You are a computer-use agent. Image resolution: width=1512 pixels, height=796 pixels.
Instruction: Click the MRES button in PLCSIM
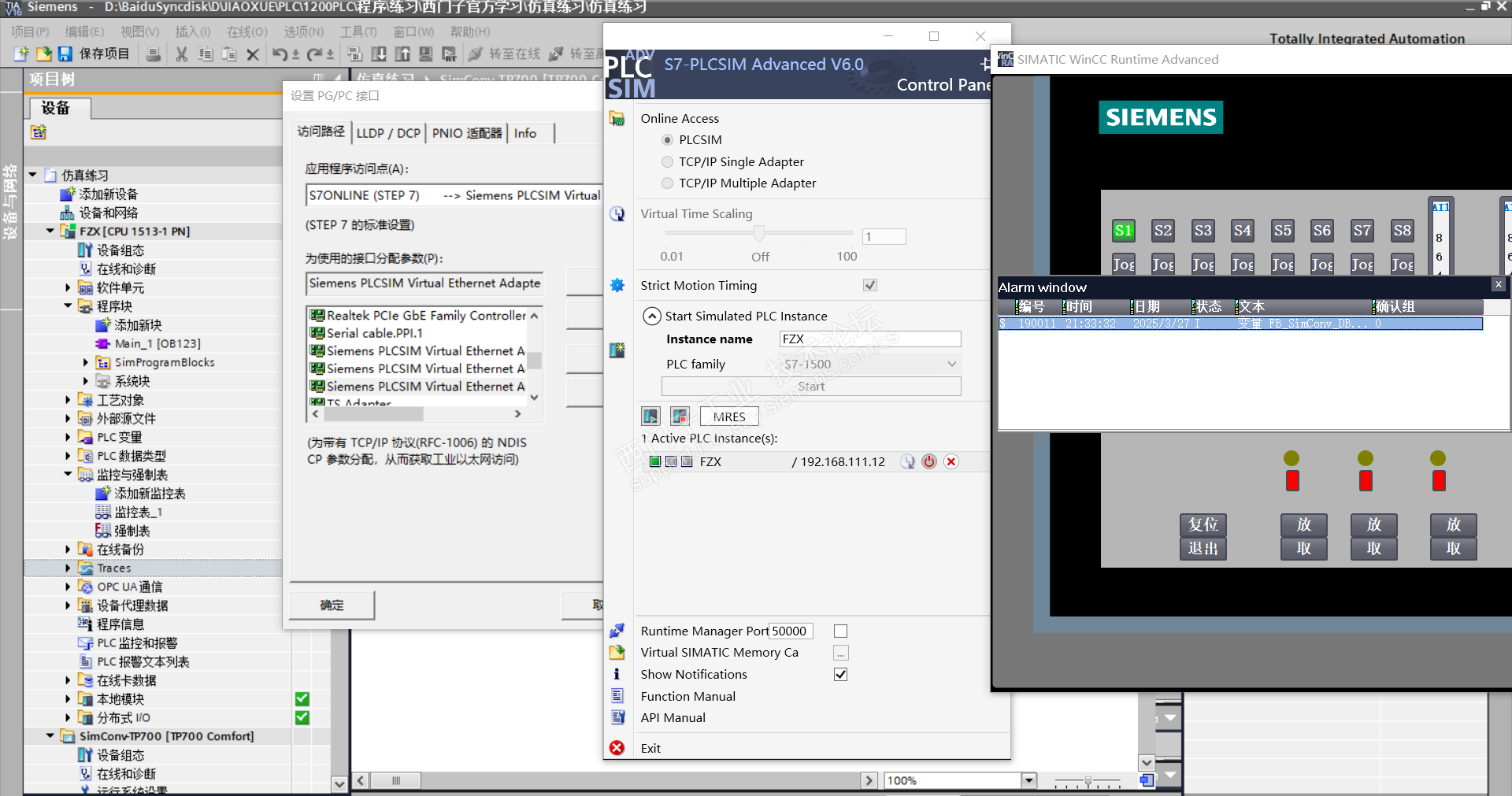[x=729, y=417]
